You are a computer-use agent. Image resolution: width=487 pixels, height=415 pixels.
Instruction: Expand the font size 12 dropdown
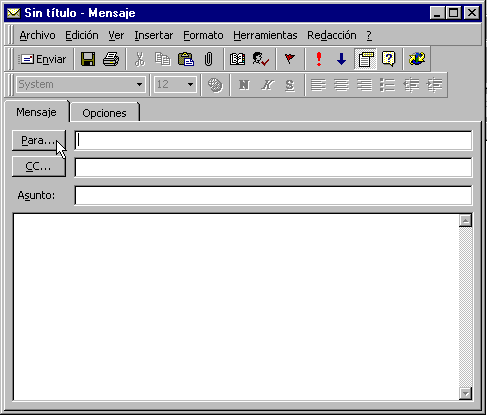(190, 85)
